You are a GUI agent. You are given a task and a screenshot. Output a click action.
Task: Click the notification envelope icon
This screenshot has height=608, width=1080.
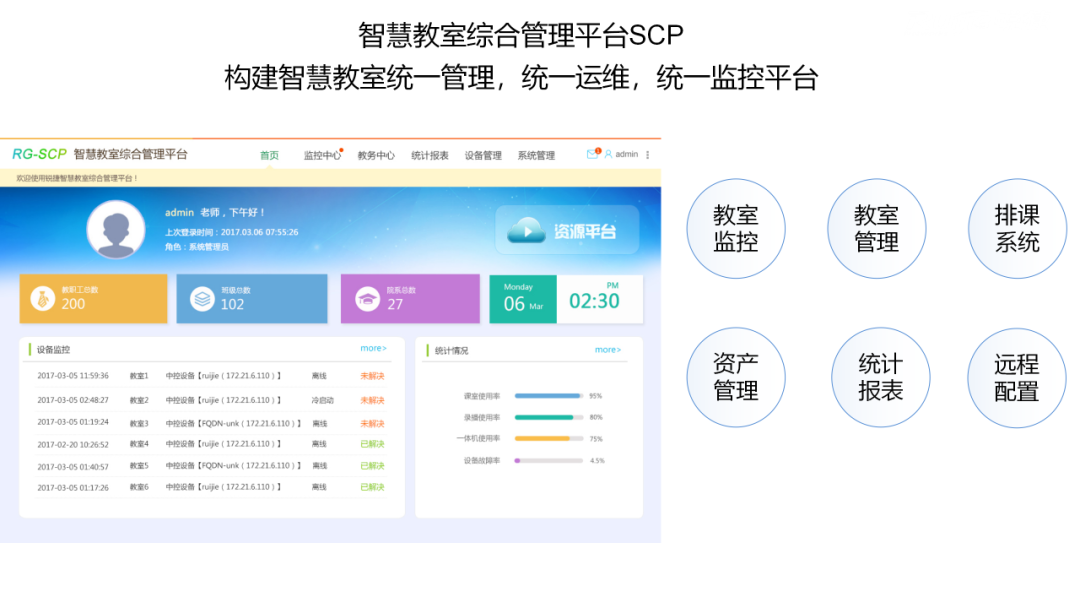591,154
